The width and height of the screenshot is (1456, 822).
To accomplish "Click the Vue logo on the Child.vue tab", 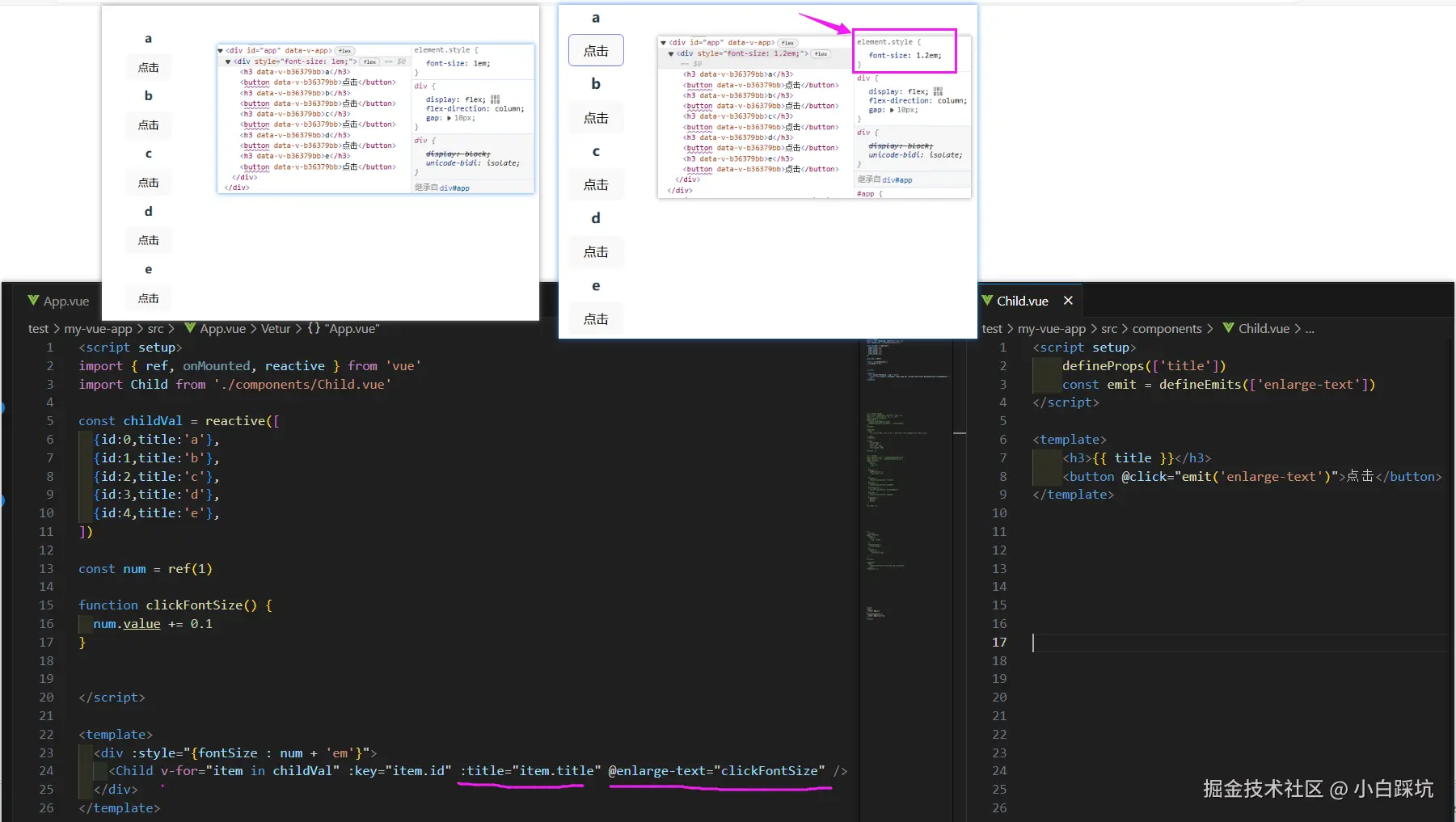I will [x=987, y=301].
